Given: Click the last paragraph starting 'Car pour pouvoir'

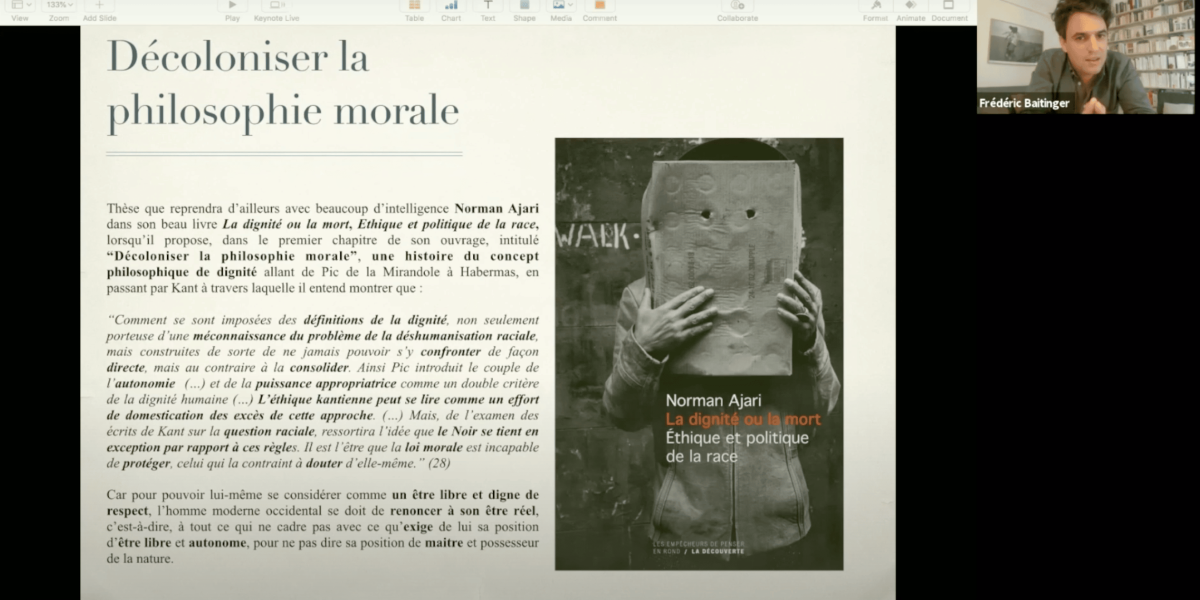Looking at the screenshot, I should coord(323,526).
